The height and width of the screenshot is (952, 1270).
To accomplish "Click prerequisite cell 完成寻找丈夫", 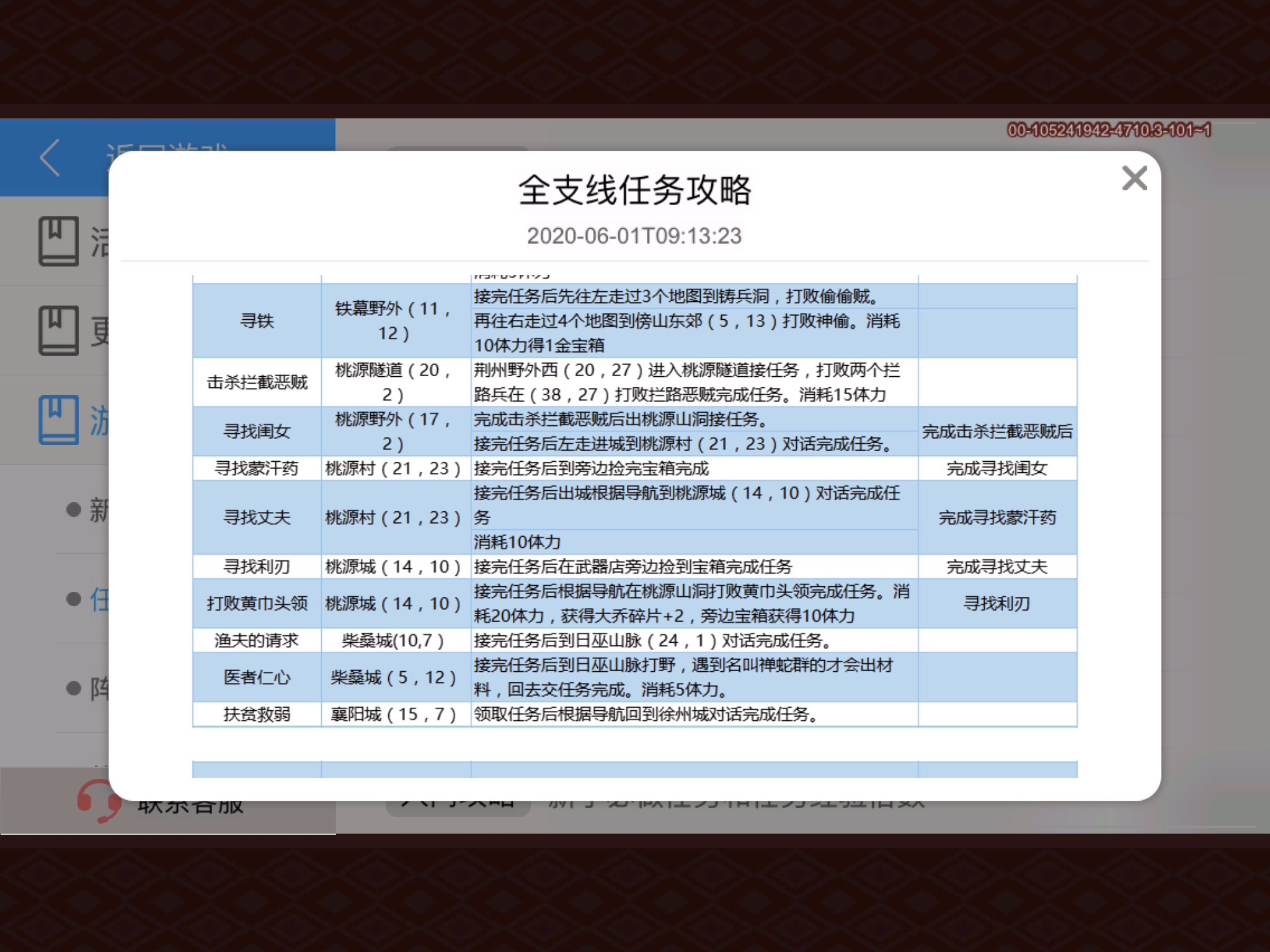I will click(997, 566).
